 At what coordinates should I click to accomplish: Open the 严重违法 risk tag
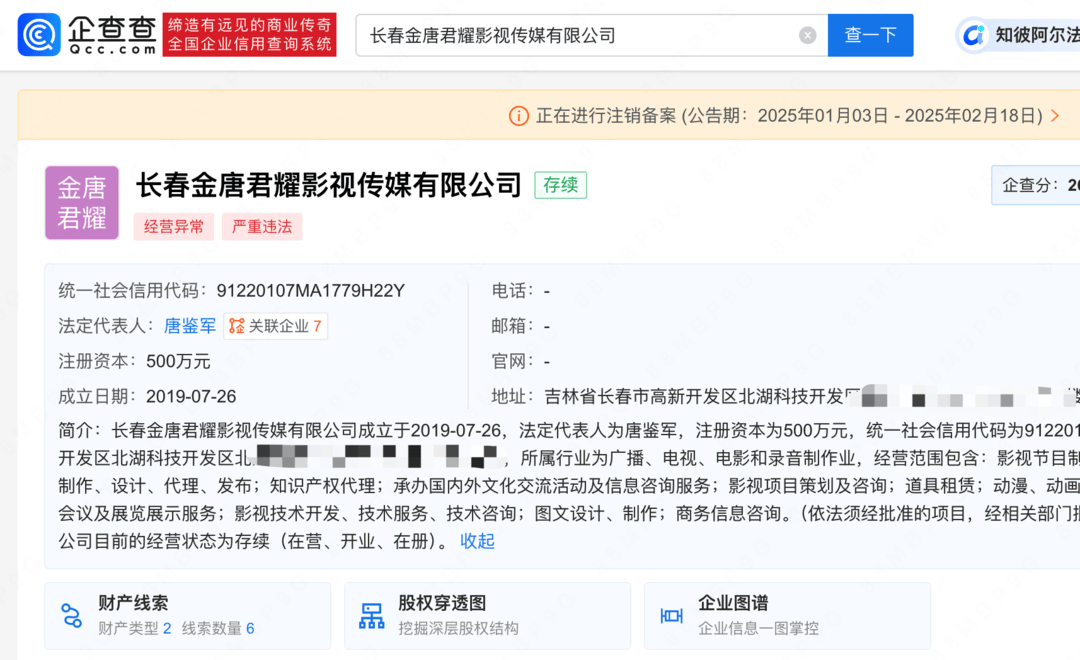pos(262,227)
